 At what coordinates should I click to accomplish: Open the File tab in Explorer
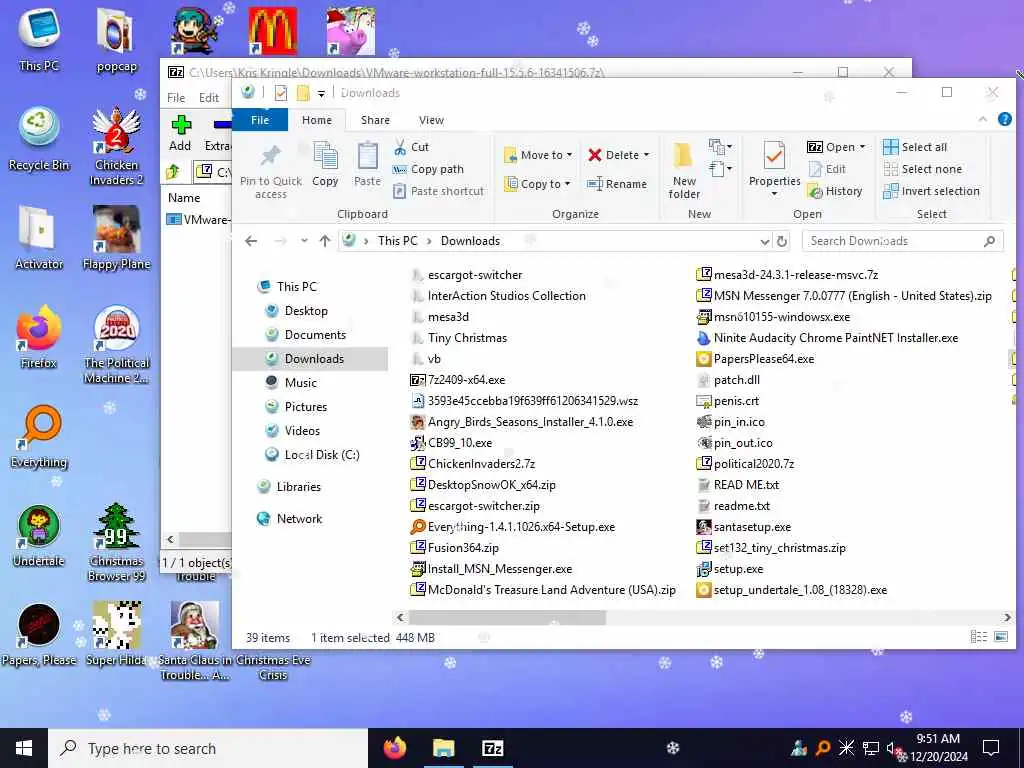(260, 120)
